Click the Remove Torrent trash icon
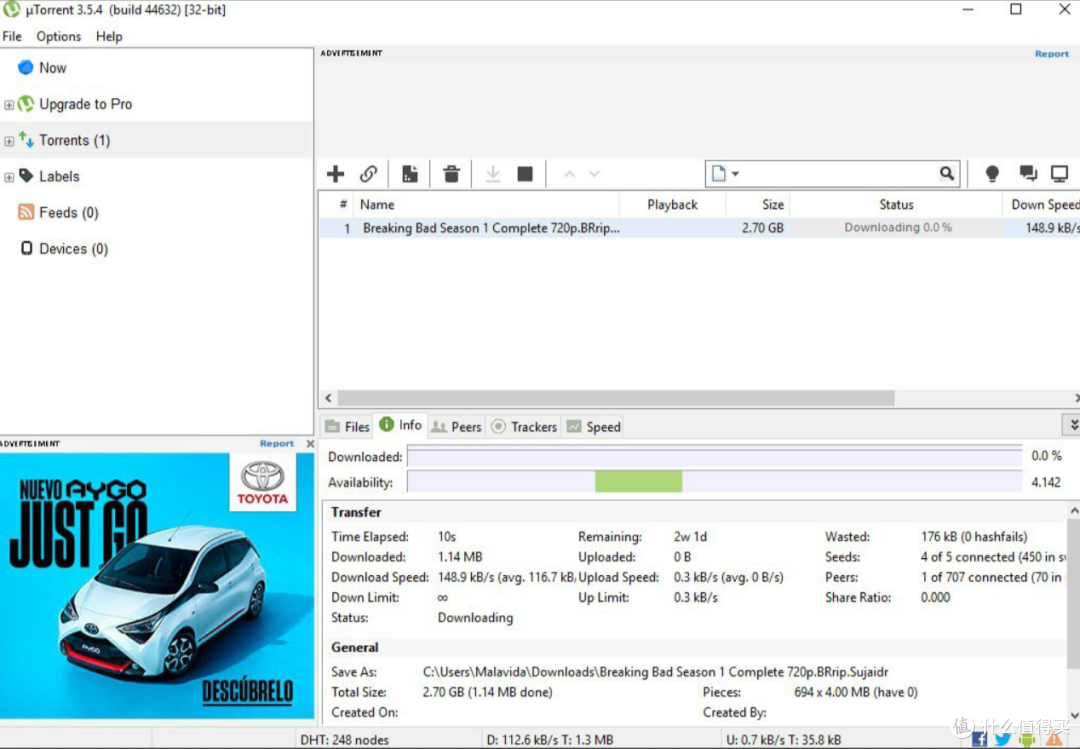1080x749 pixels. click(x=451, y=174)
